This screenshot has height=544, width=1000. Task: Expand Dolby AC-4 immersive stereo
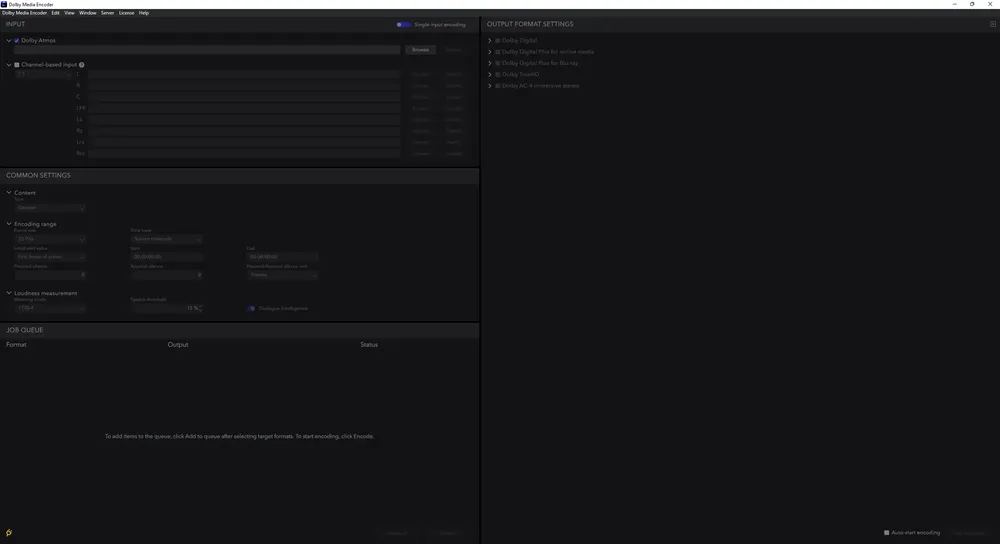[x=490, y=85]
